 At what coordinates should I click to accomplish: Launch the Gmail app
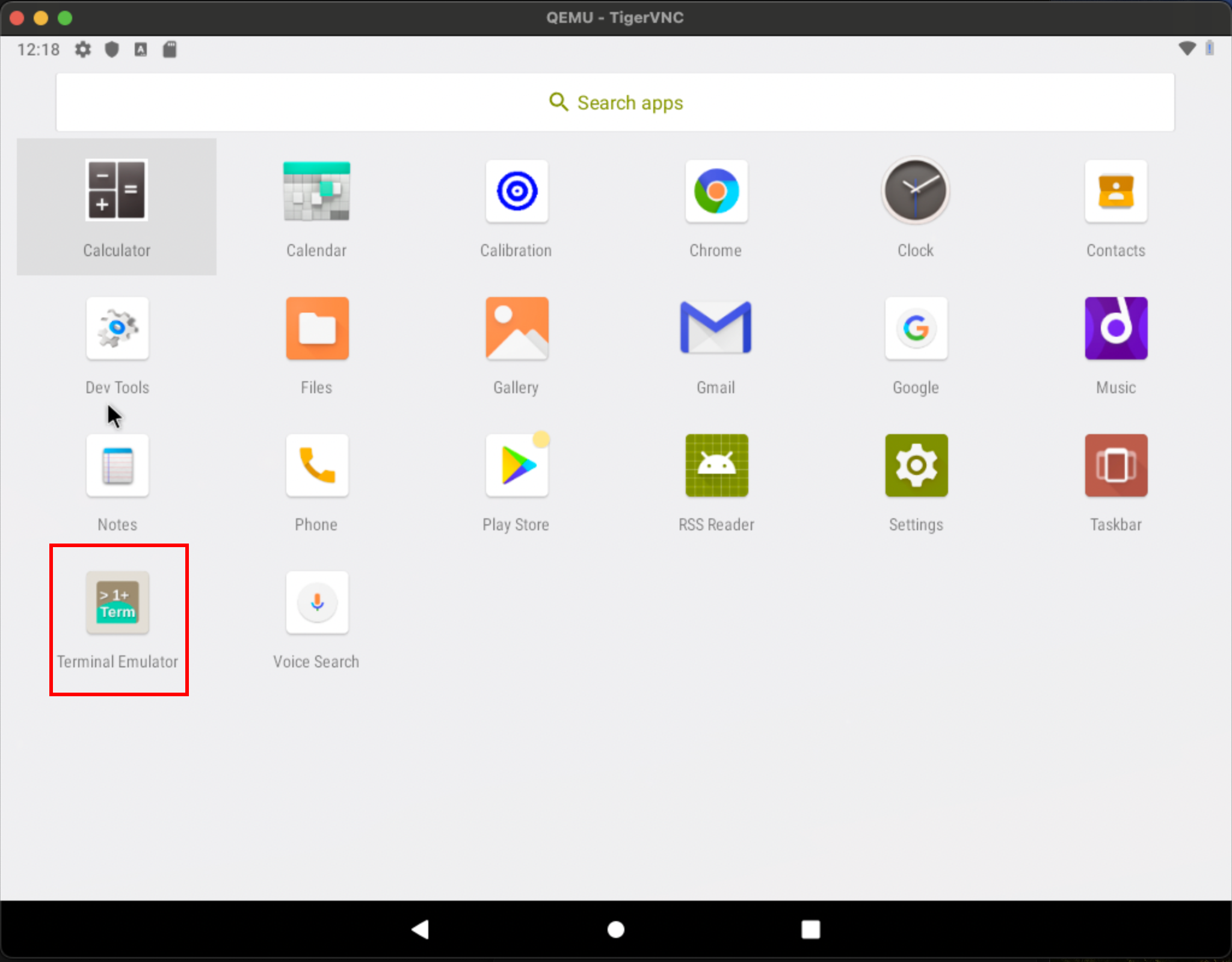(716, 327)
